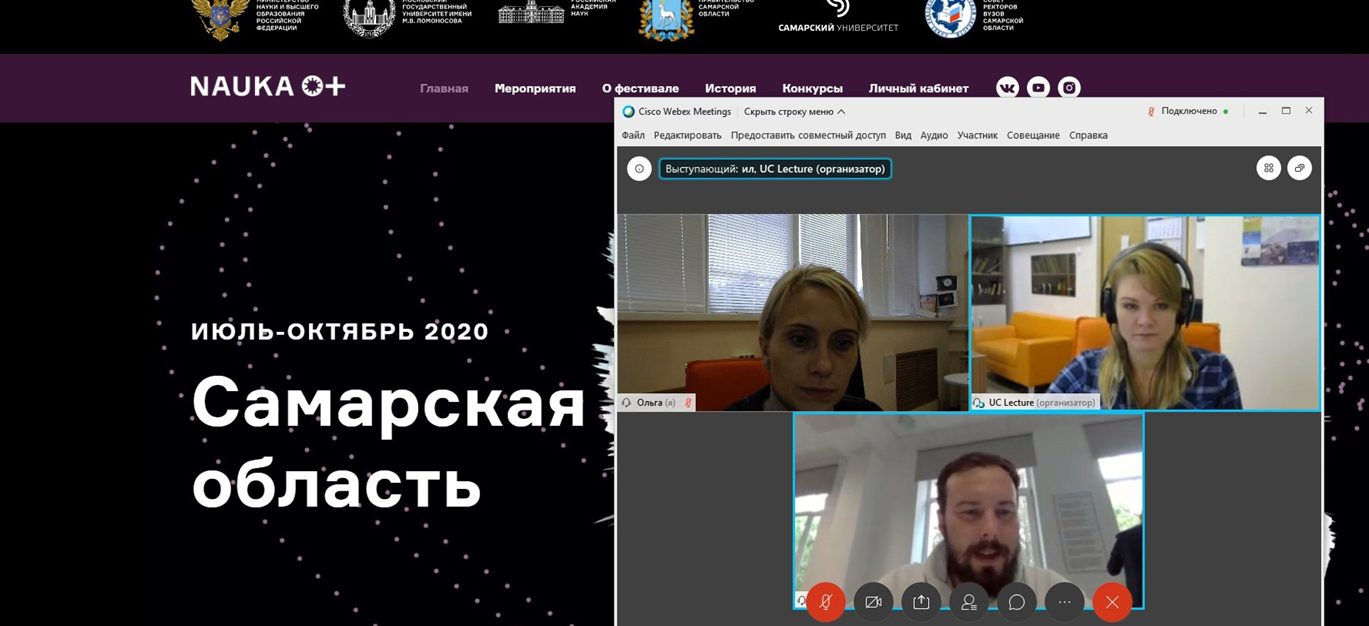Image resolution: width=1369 pixels, height=626 pixels.
Task: Turn on the video camera in Webex
Action: point(873,602)
